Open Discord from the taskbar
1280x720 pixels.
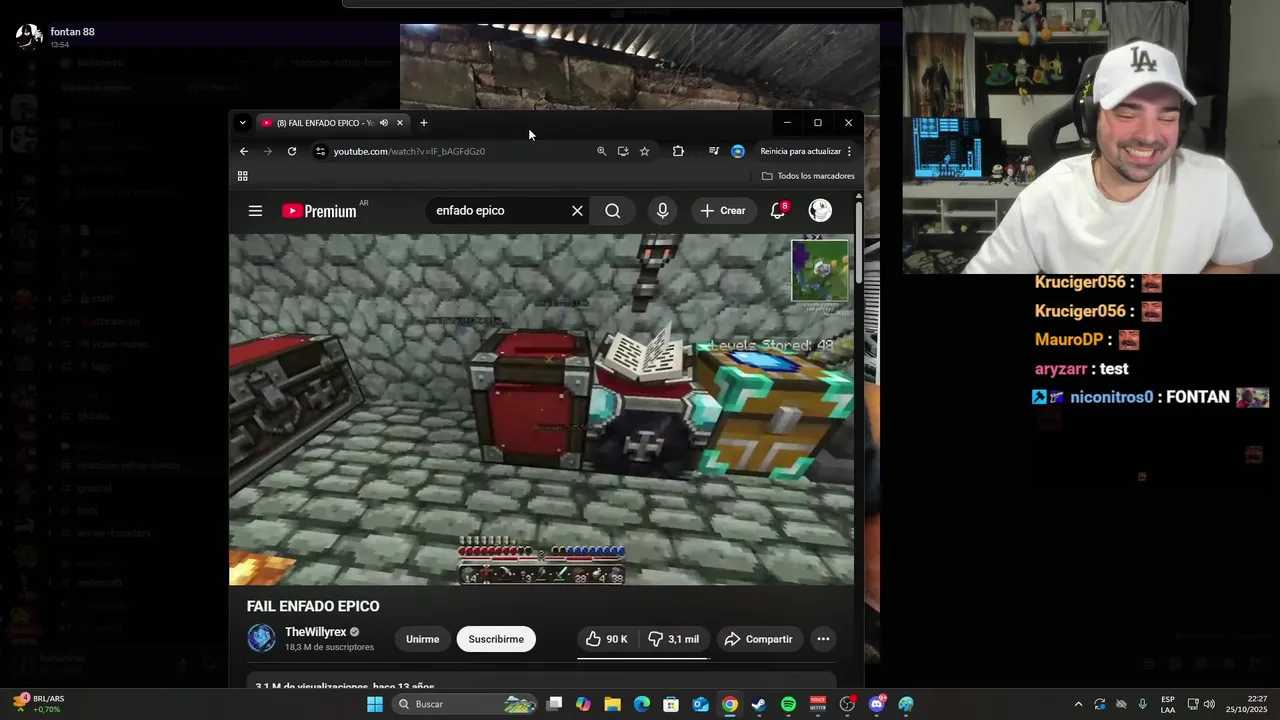[877, 704]
